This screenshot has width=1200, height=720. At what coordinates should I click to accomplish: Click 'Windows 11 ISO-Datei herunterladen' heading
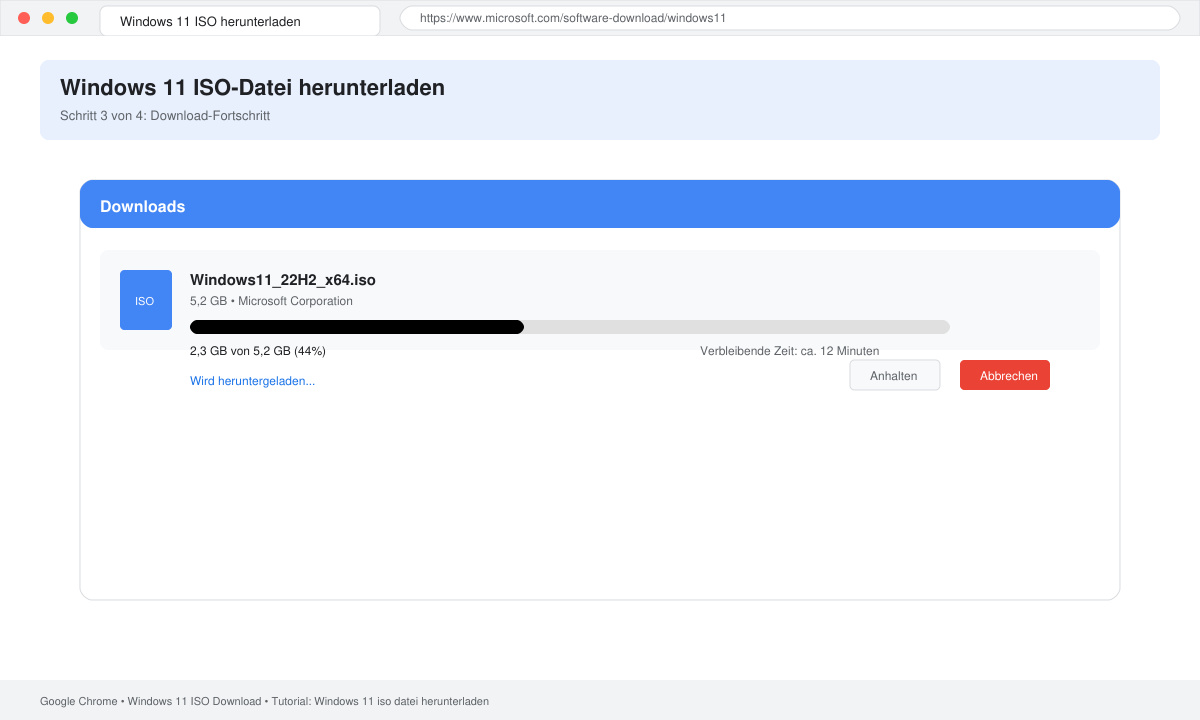(252, 88)
